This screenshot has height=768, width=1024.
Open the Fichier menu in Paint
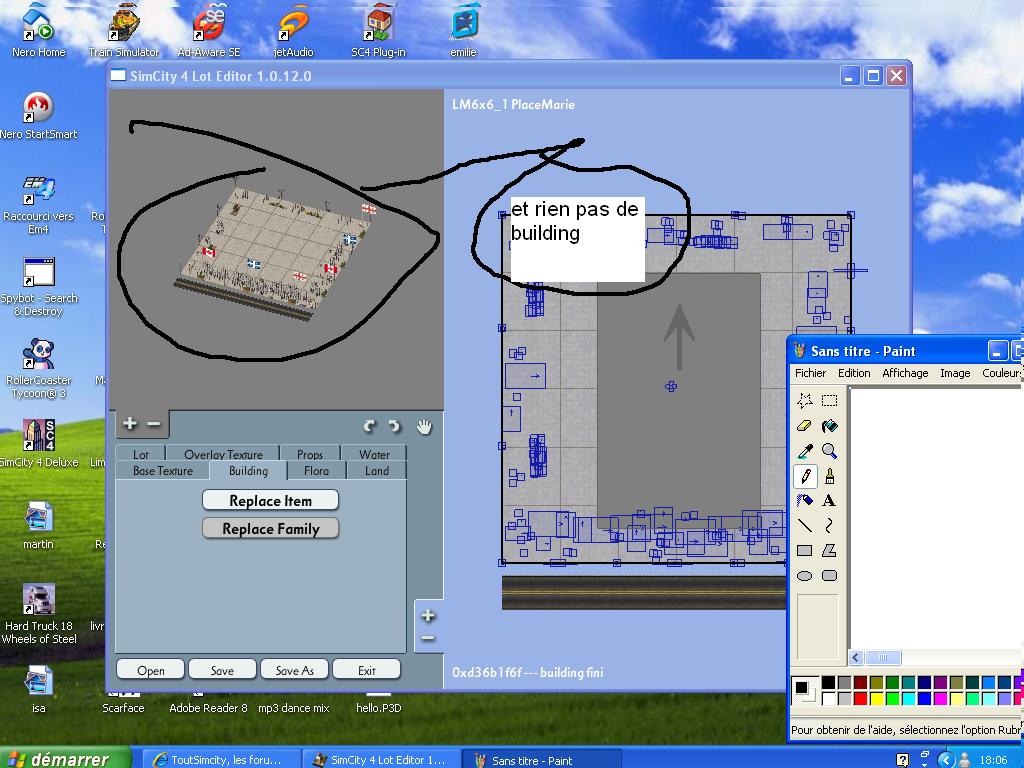810,373
